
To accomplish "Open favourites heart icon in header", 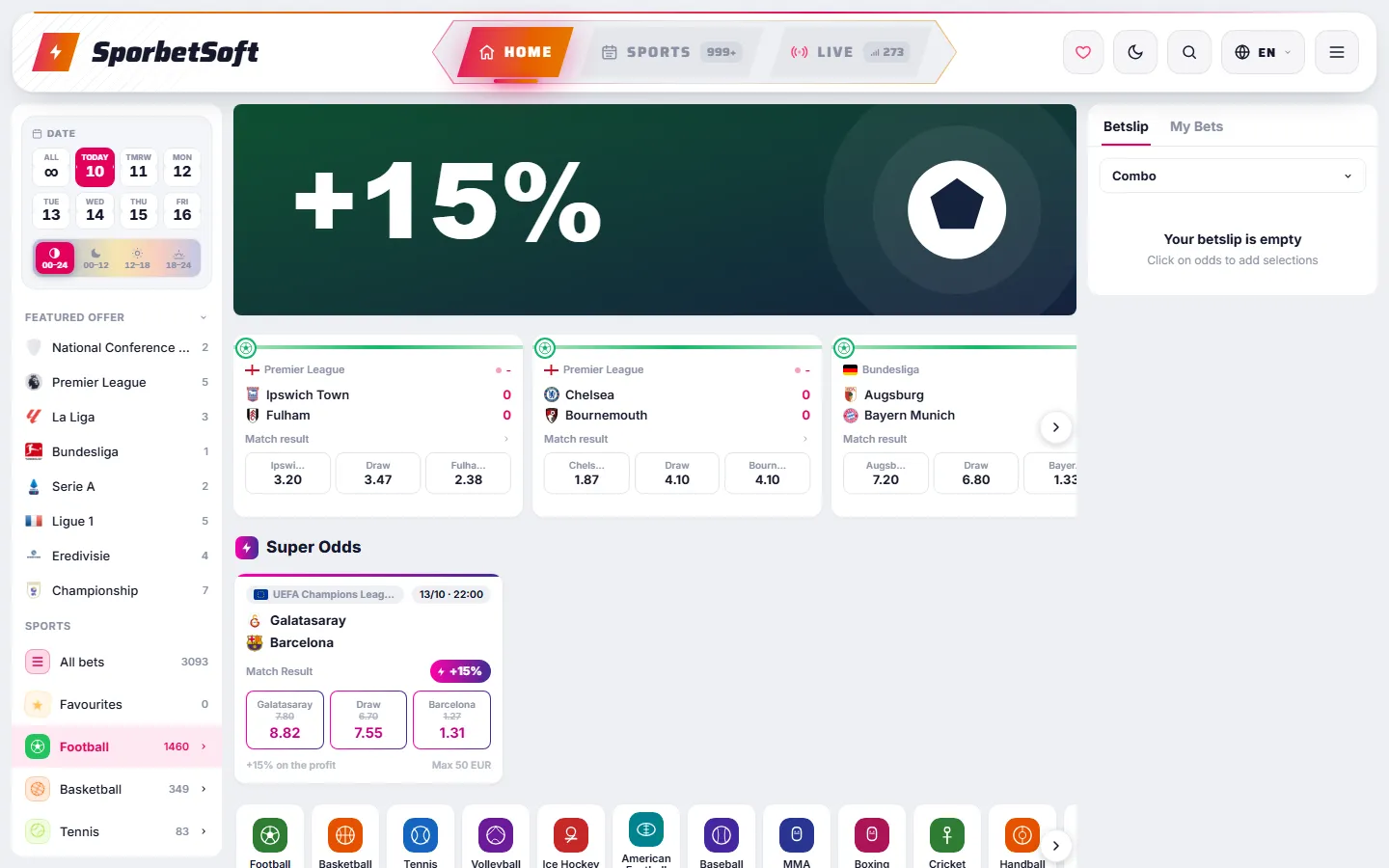I will click(x=1083, y=52).
